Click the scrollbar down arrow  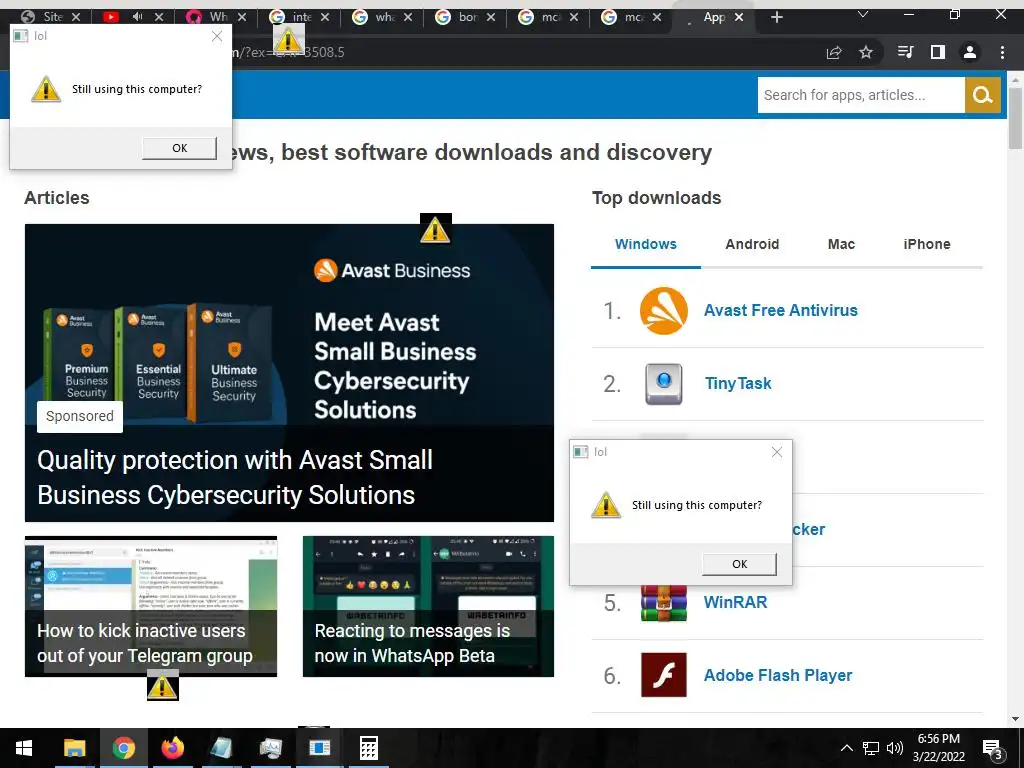click(1016, 719)
